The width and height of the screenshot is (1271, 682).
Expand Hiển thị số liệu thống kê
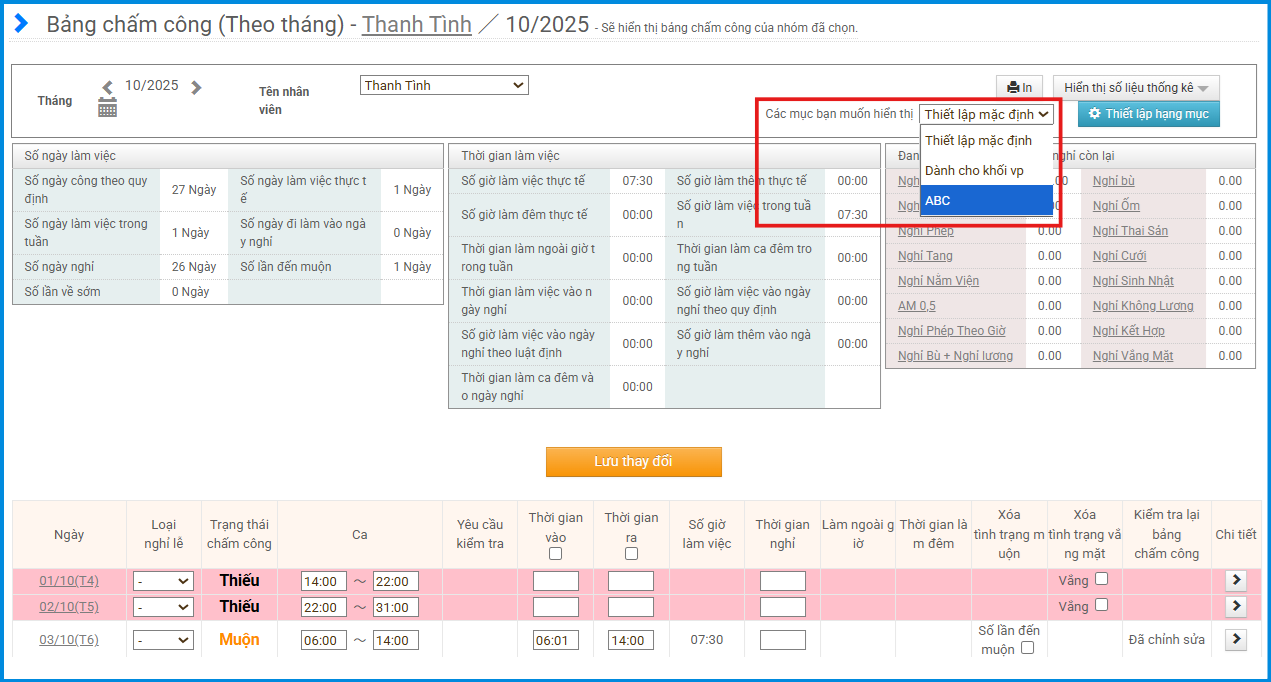[1135, 88]
